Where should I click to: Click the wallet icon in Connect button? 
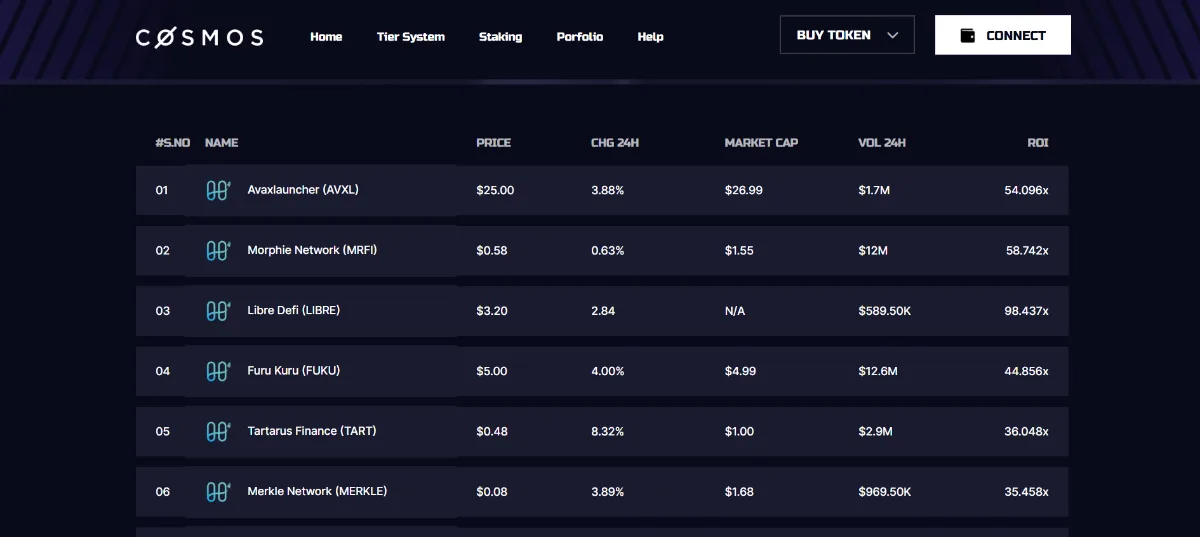coord(967,35)
